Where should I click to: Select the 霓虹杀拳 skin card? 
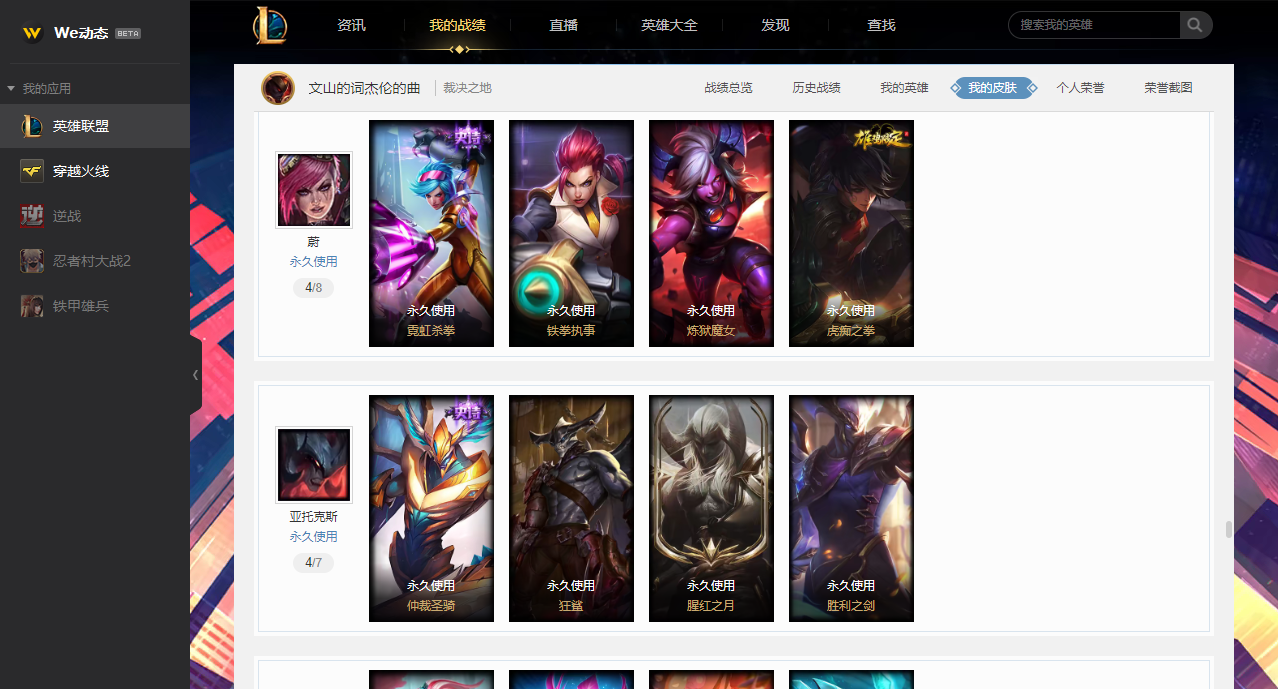click(431, 234)
